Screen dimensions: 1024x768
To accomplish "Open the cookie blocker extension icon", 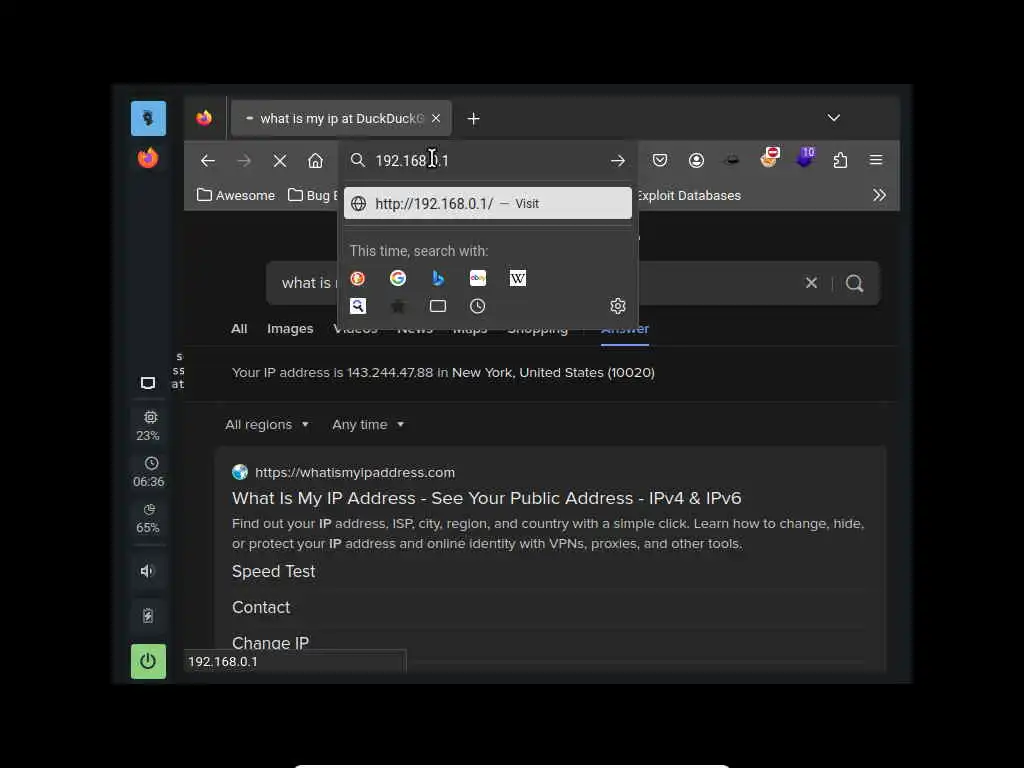I will tap(770, 158).
